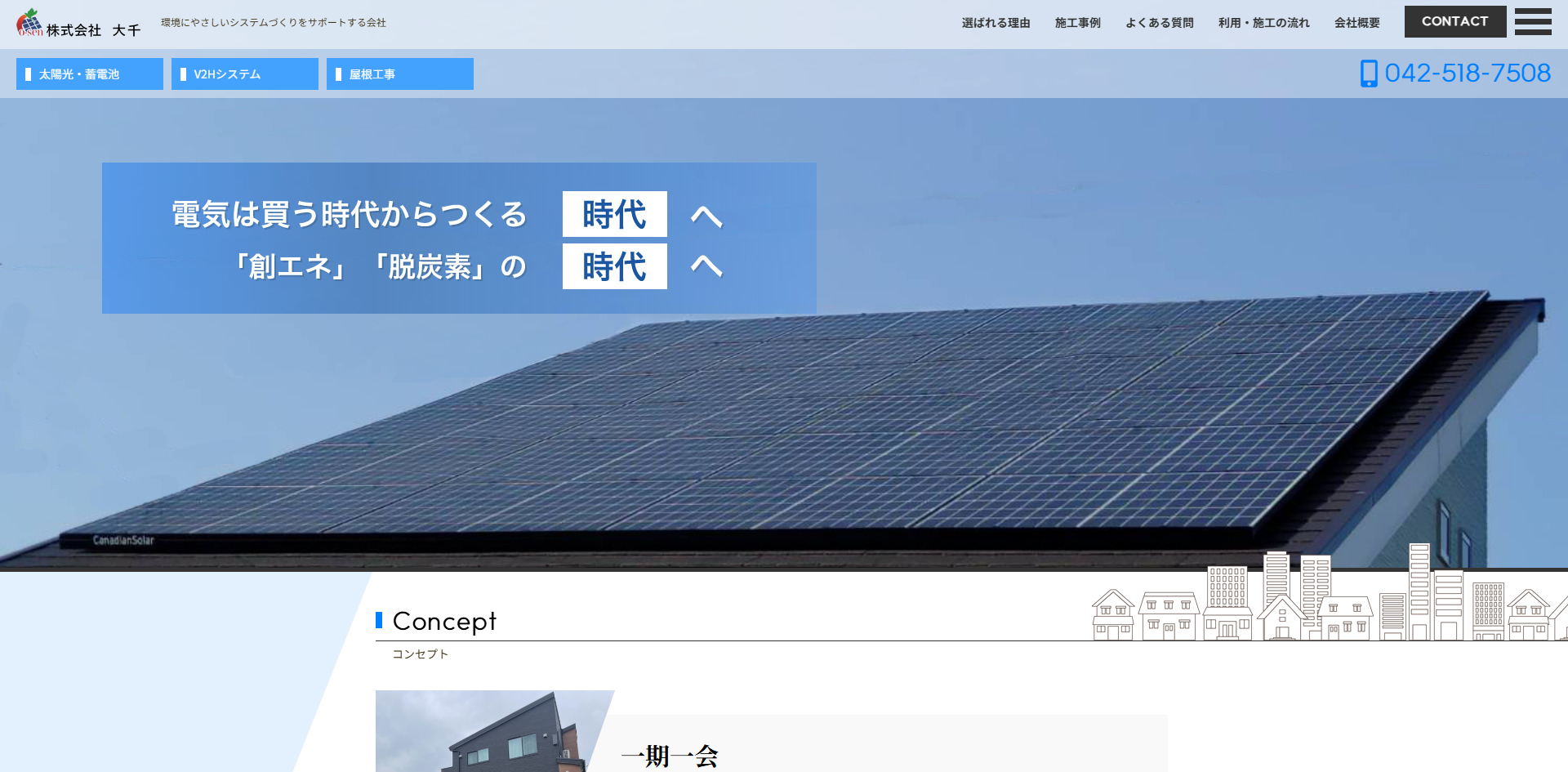1568x772 pixels.
Task: Click the upper white 時代 box
Action: point(615,214)
